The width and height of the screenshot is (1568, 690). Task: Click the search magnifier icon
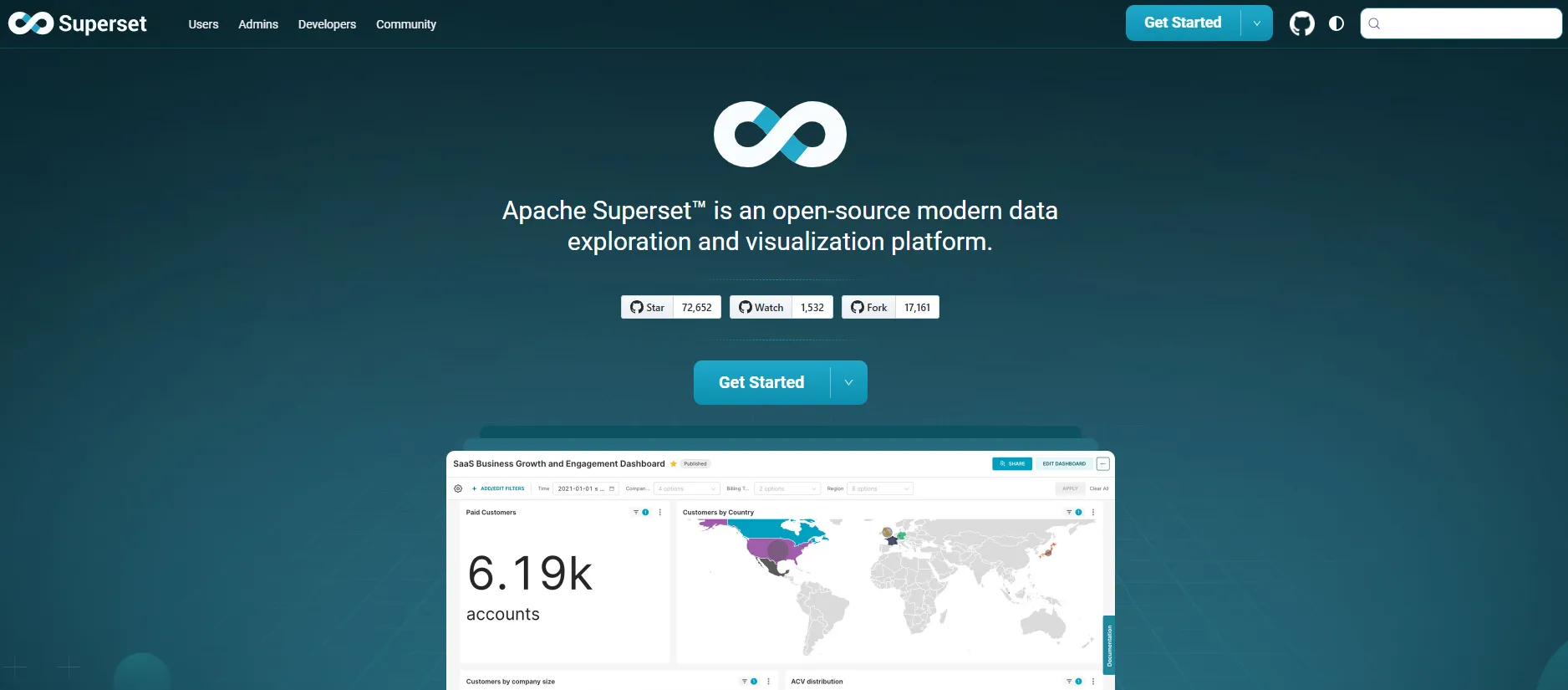pyautogui.click(x=1374, y=23)
